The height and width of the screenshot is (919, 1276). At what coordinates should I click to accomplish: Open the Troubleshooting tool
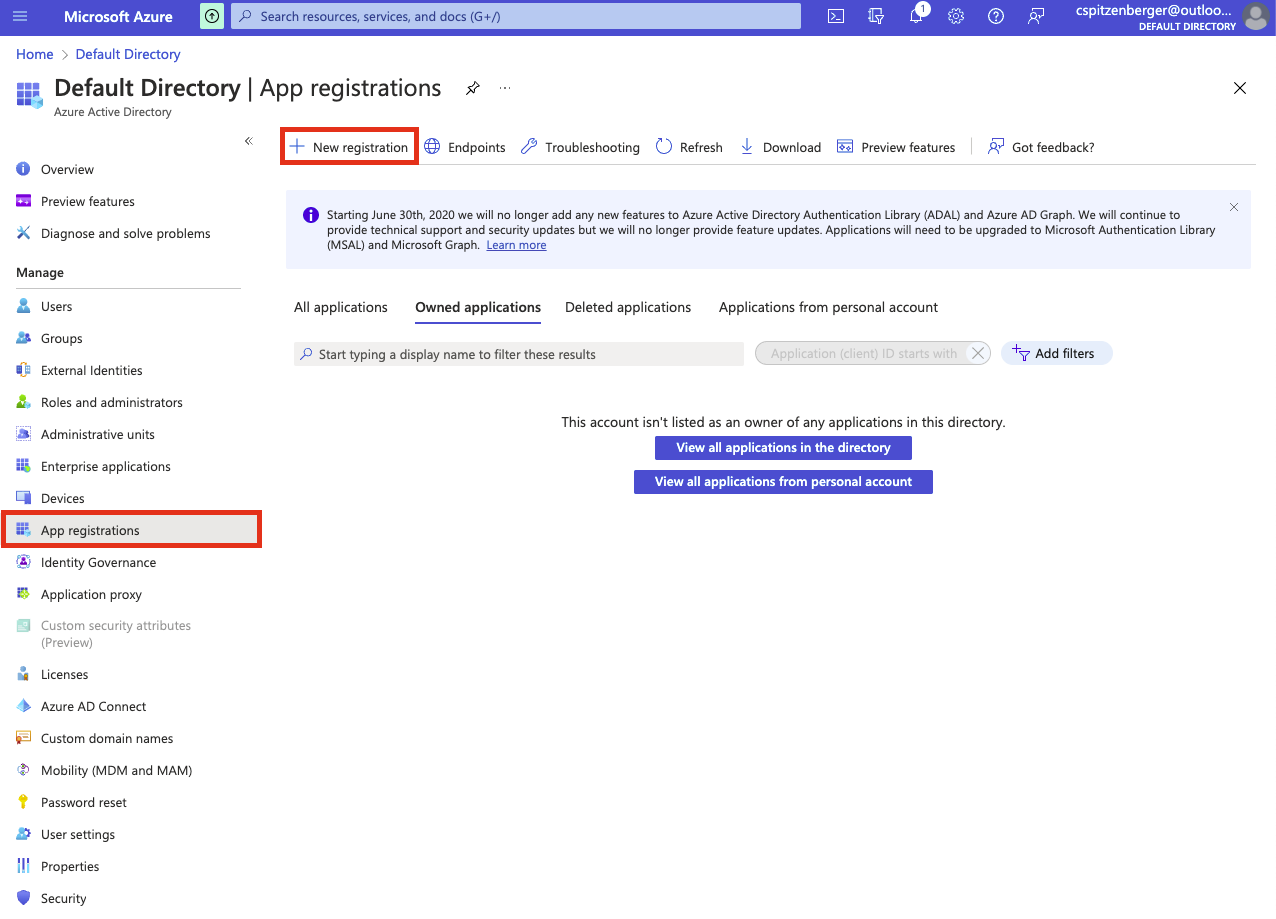point(580,147)
